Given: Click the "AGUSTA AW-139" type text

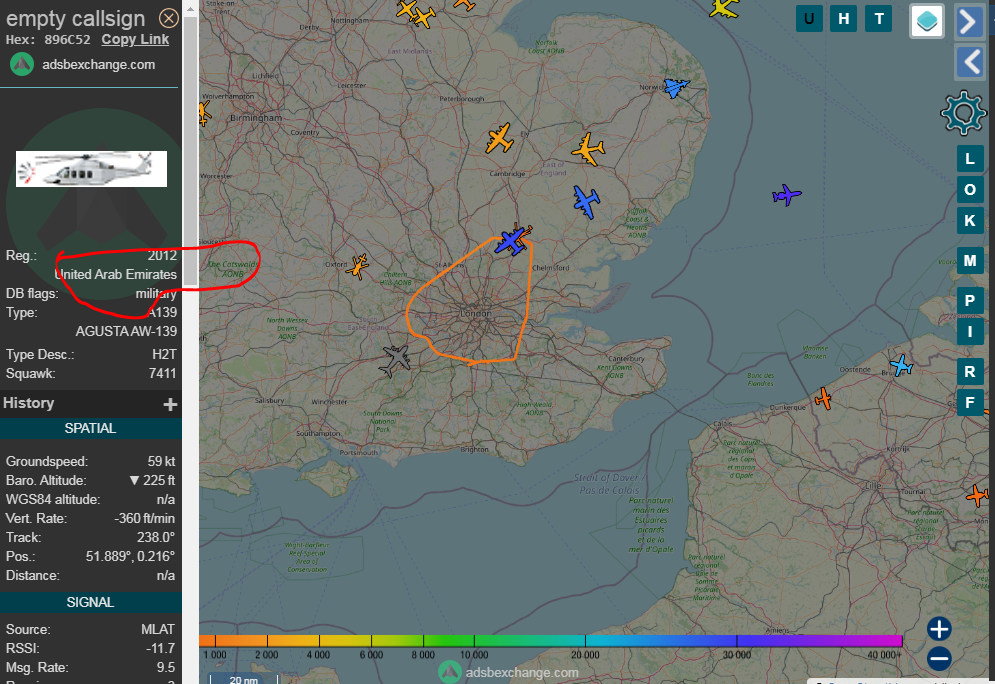Looking at the screenshot, I should tap(126, 331).
